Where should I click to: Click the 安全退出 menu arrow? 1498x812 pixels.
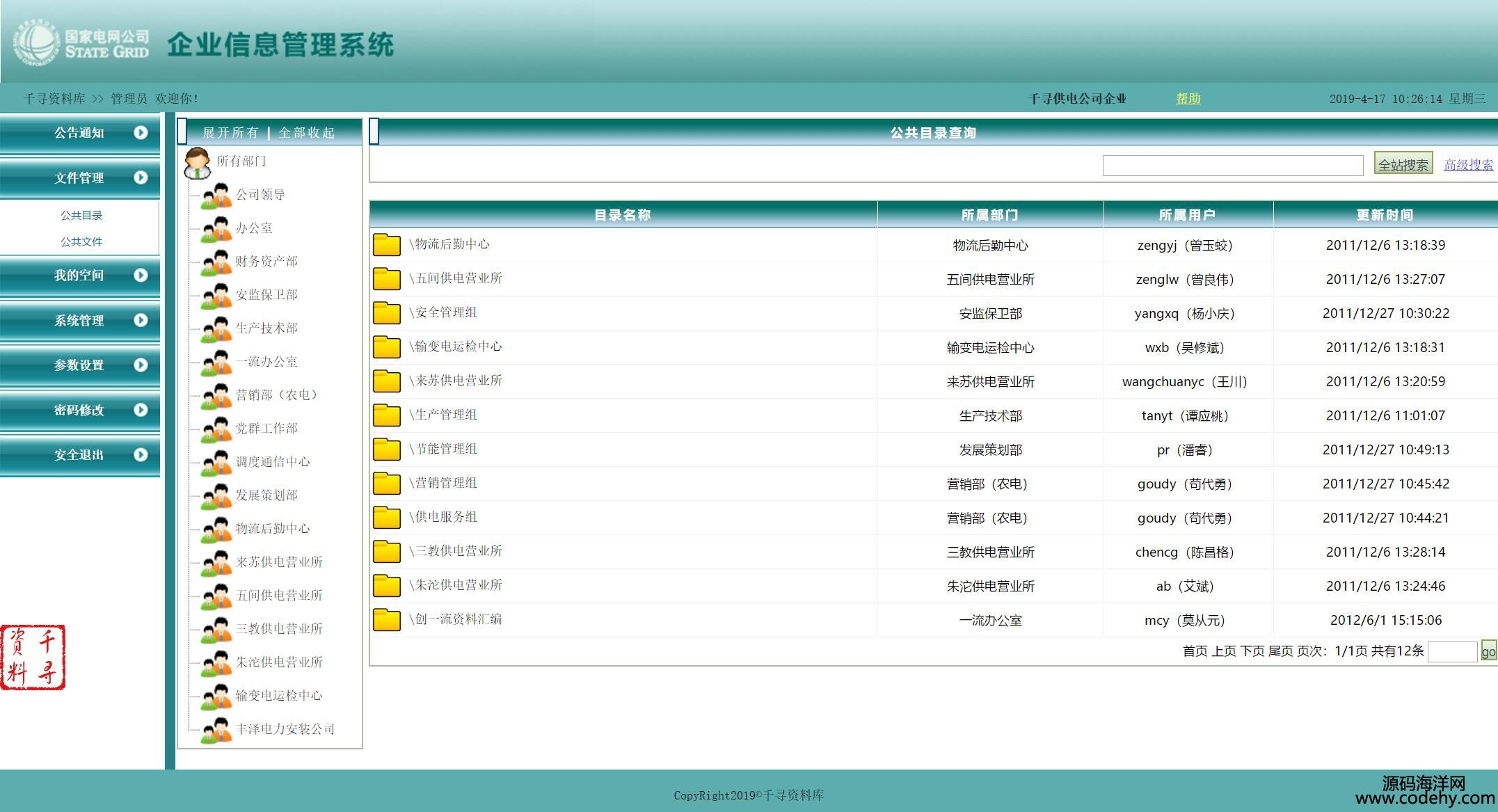141,454
